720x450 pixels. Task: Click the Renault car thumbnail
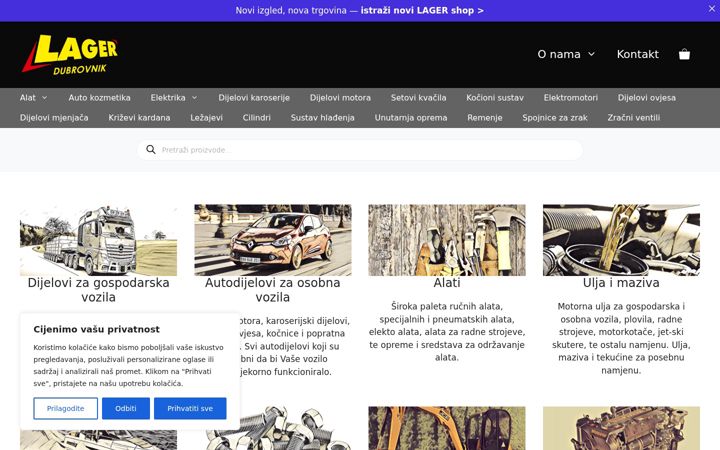[x=273, y=240]
